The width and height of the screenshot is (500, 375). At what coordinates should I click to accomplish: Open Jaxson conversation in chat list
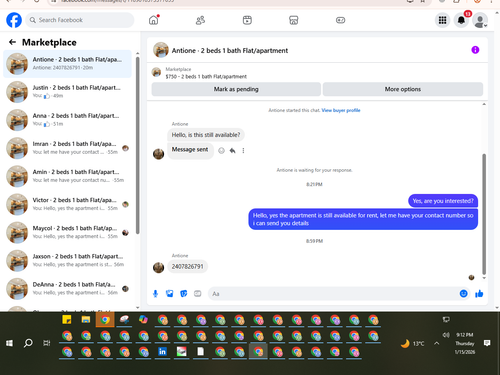click(68, 260)
